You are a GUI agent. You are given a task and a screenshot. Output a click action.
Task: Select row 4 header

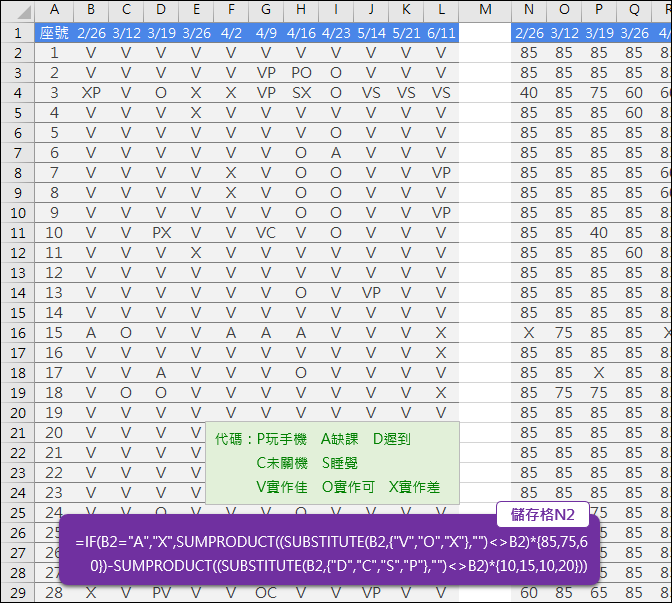(x=18, y=93)
